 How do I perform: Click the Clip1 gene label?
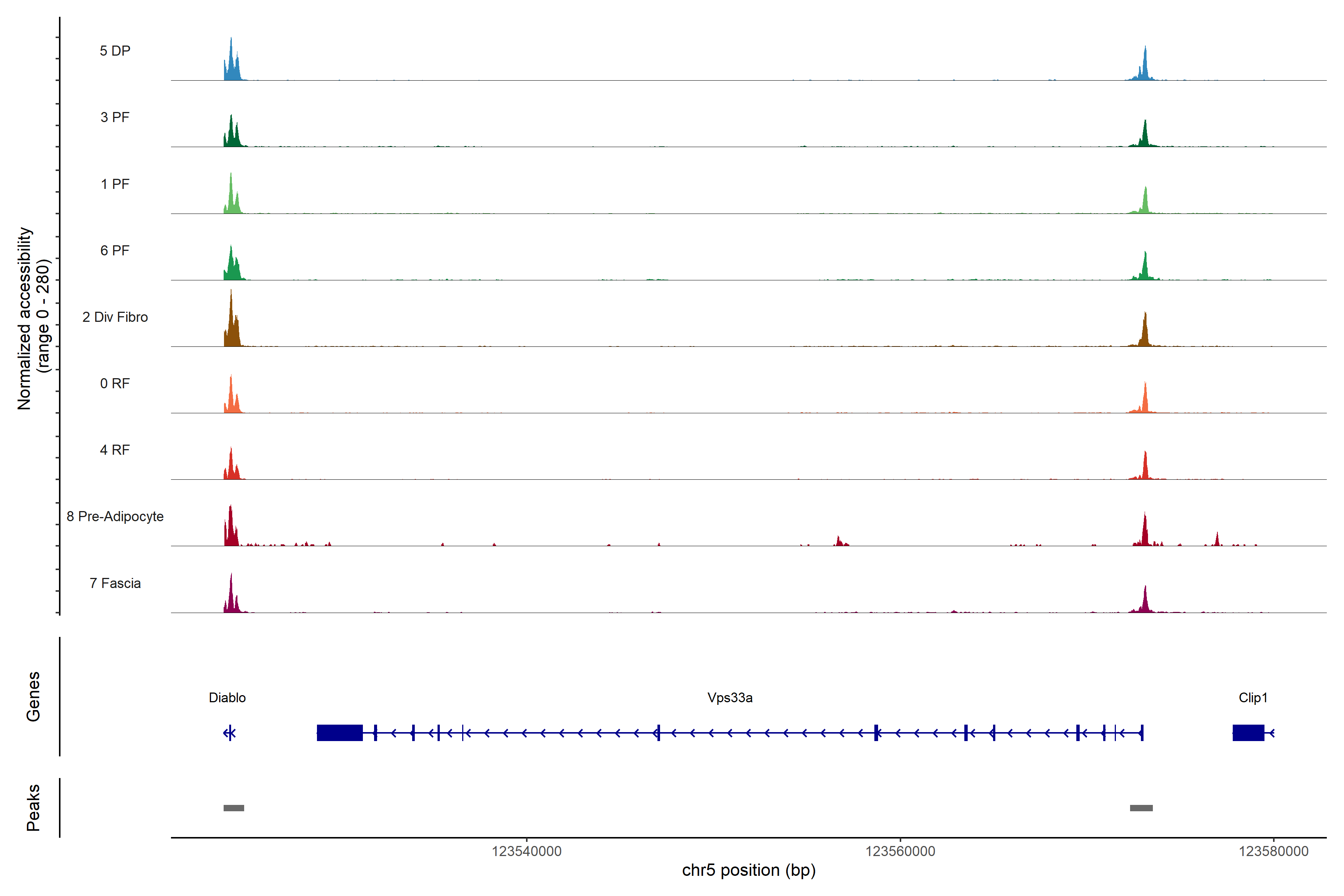[x=1253, y=698]
